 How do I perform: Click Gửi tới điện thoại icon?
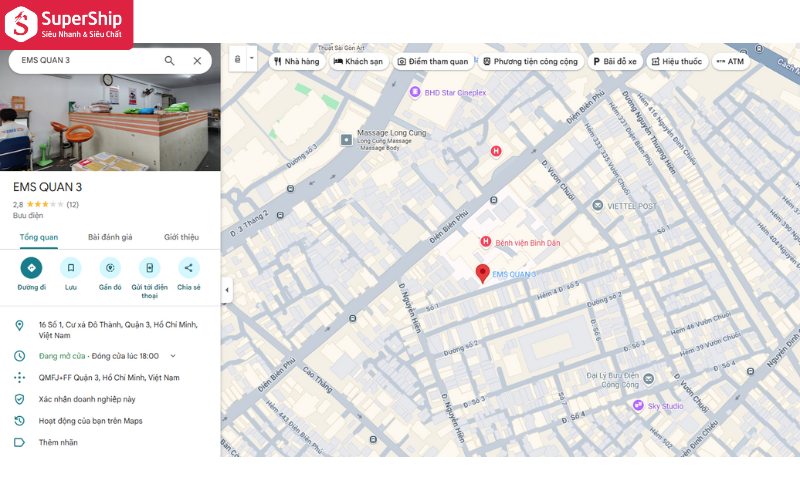tap(149, 268)
